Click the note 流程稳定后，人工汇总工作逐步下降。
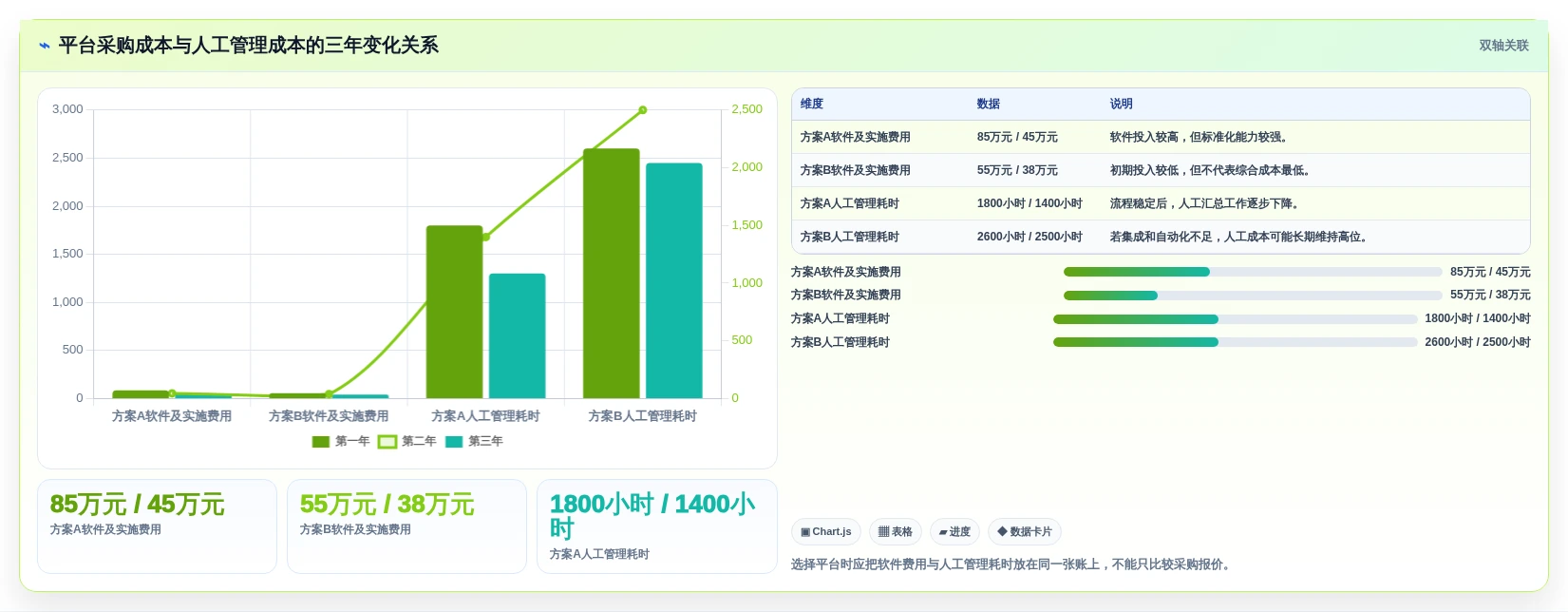 tap(1207, 203)
